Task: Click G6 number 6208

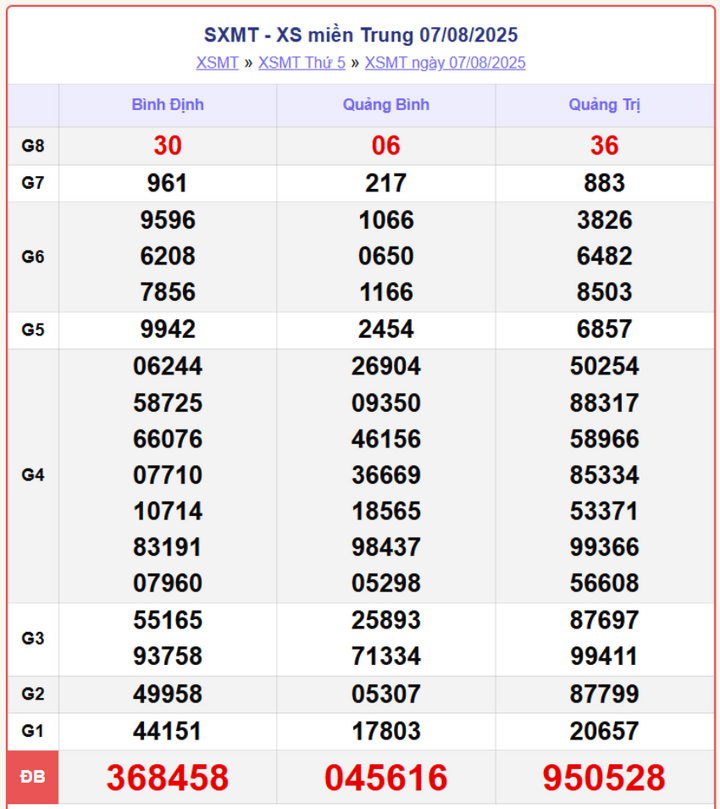Action: click(168, 256)
